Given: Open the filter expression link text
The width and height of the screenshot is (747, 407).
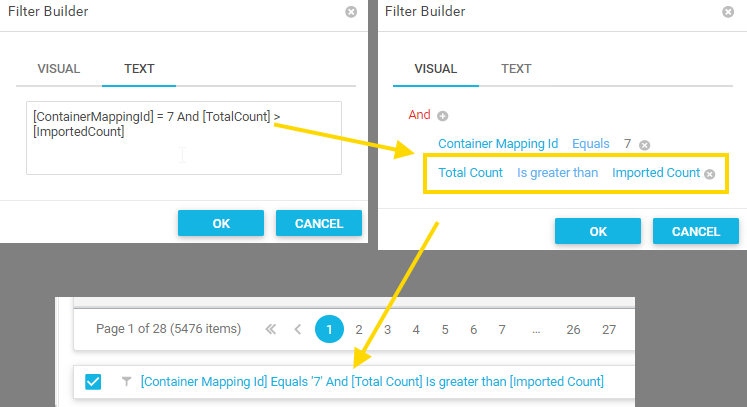Looking at the screenshot, I should click(x=372, y=381).
